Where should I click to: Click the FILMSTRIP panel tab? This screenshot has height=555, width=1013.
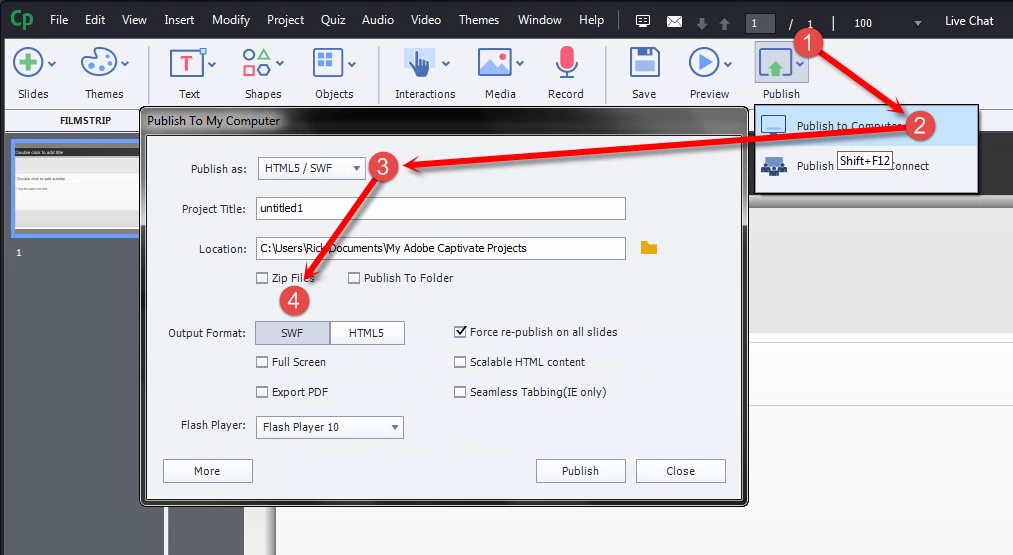[85, 120]
